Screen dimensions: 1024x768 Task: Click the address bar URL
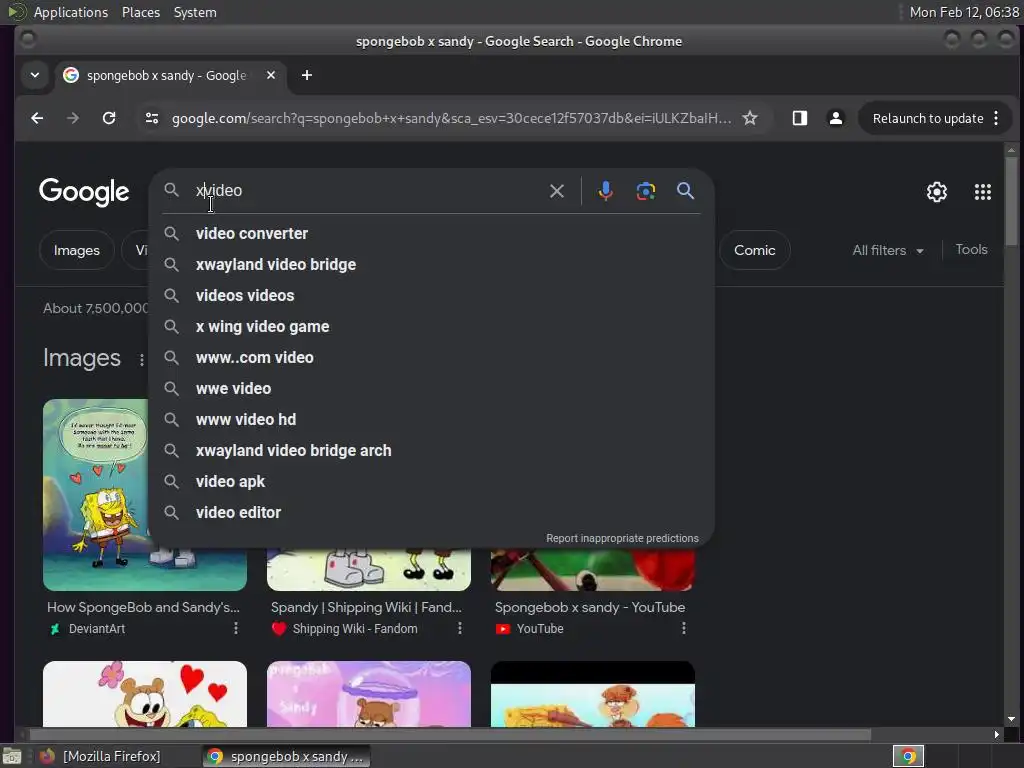click(x=451, y=118)
